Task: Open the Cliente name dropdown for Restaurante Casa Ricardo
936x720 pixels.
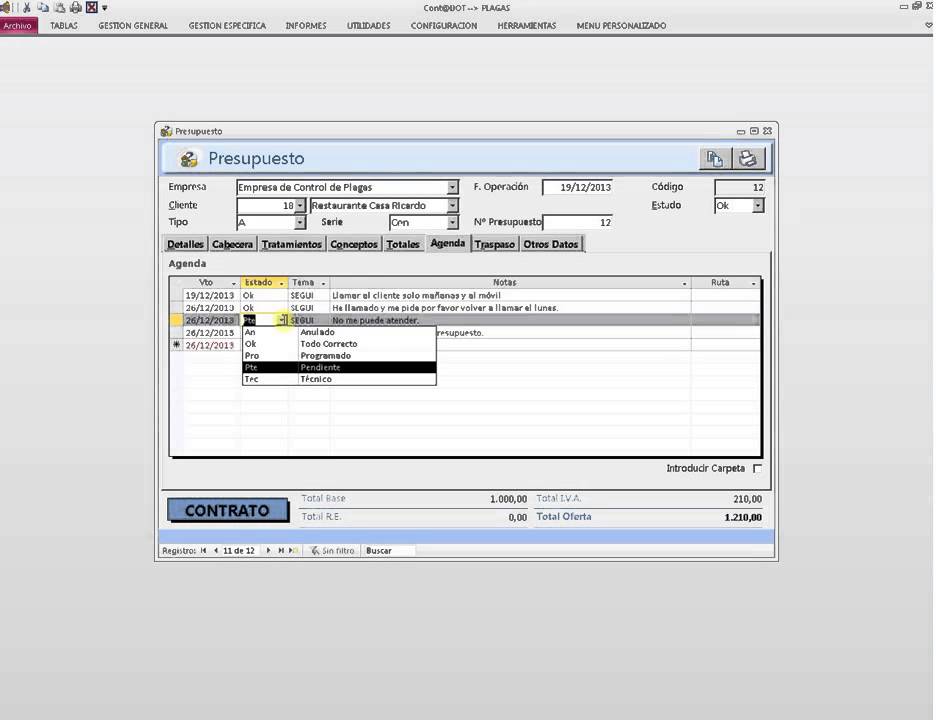Action: pyautogui.click(x=452, y=205)
